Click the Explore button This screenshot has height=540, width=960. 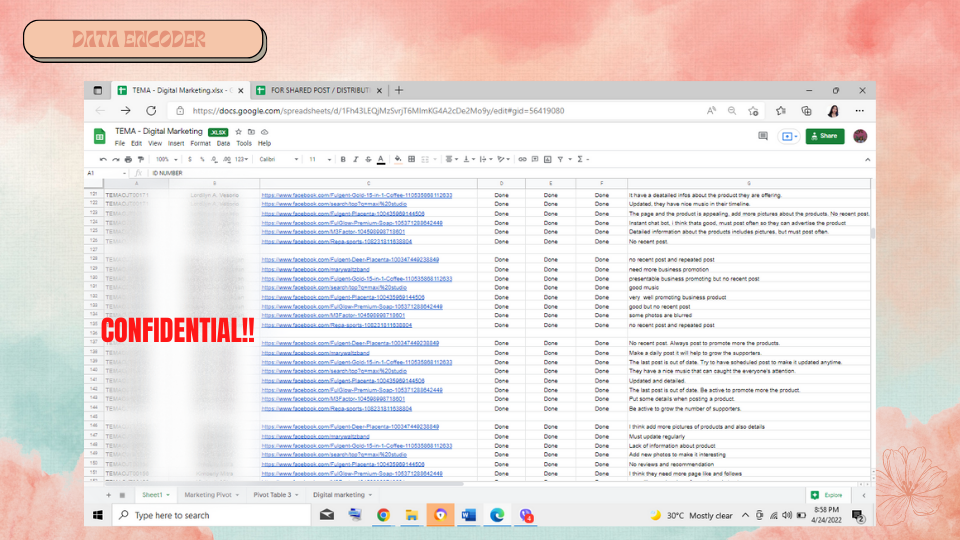(827, 495)
